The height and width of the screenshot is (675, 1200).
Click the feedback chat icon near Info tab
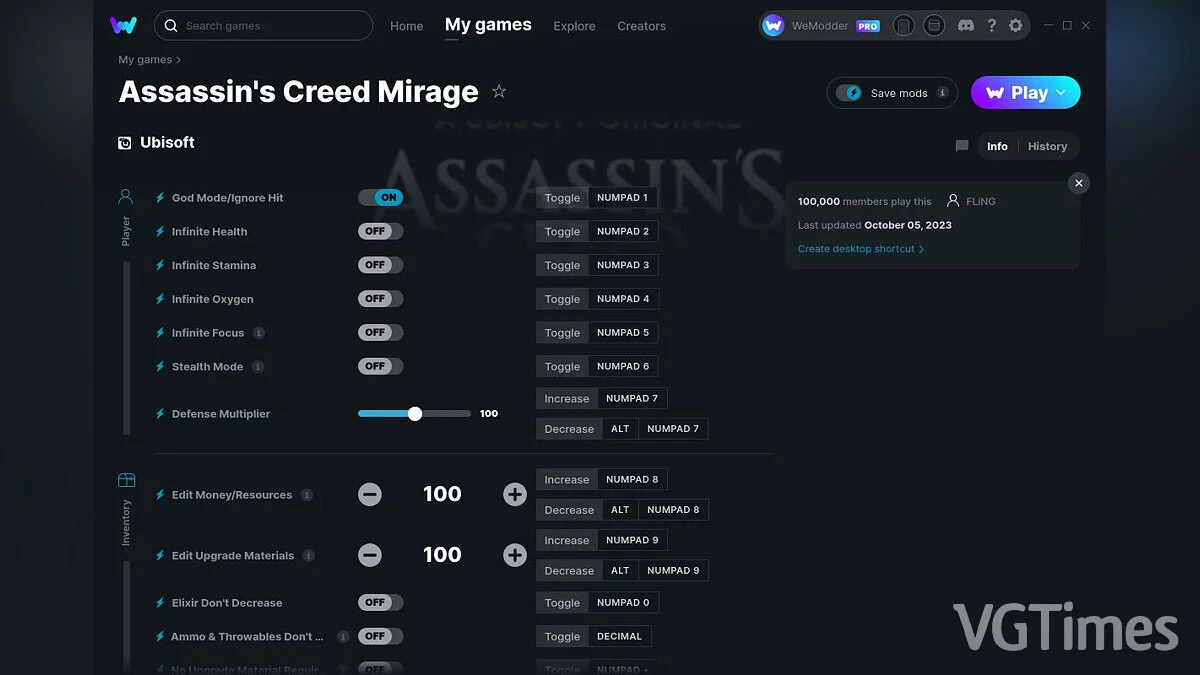click(x=961, y=146)
